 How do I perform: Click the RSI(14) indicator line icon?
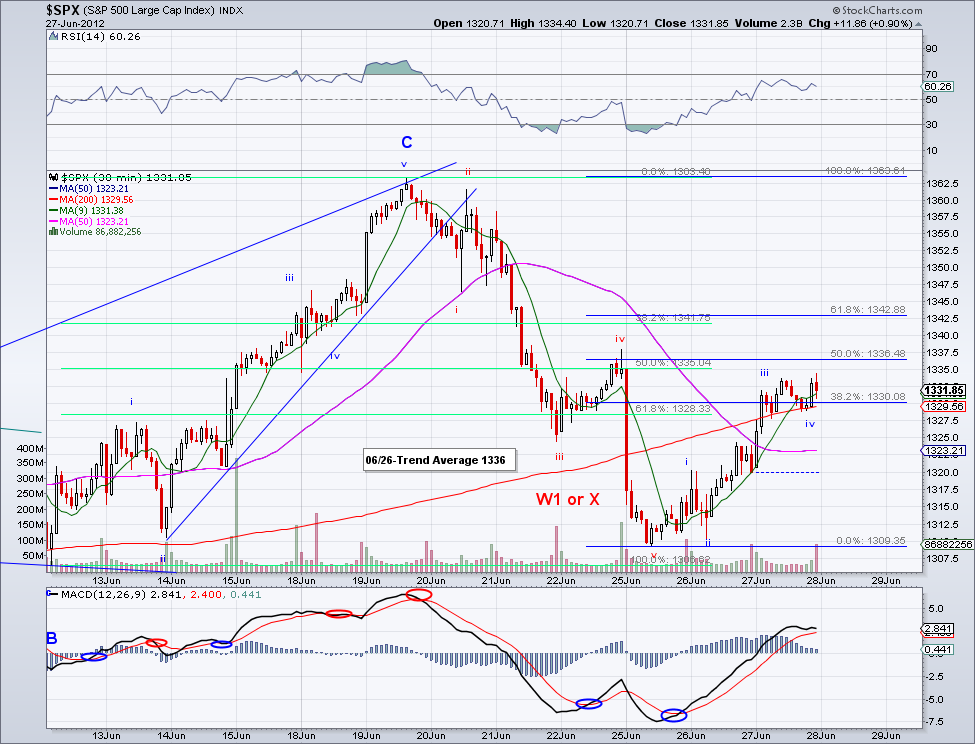pos(53,37)
